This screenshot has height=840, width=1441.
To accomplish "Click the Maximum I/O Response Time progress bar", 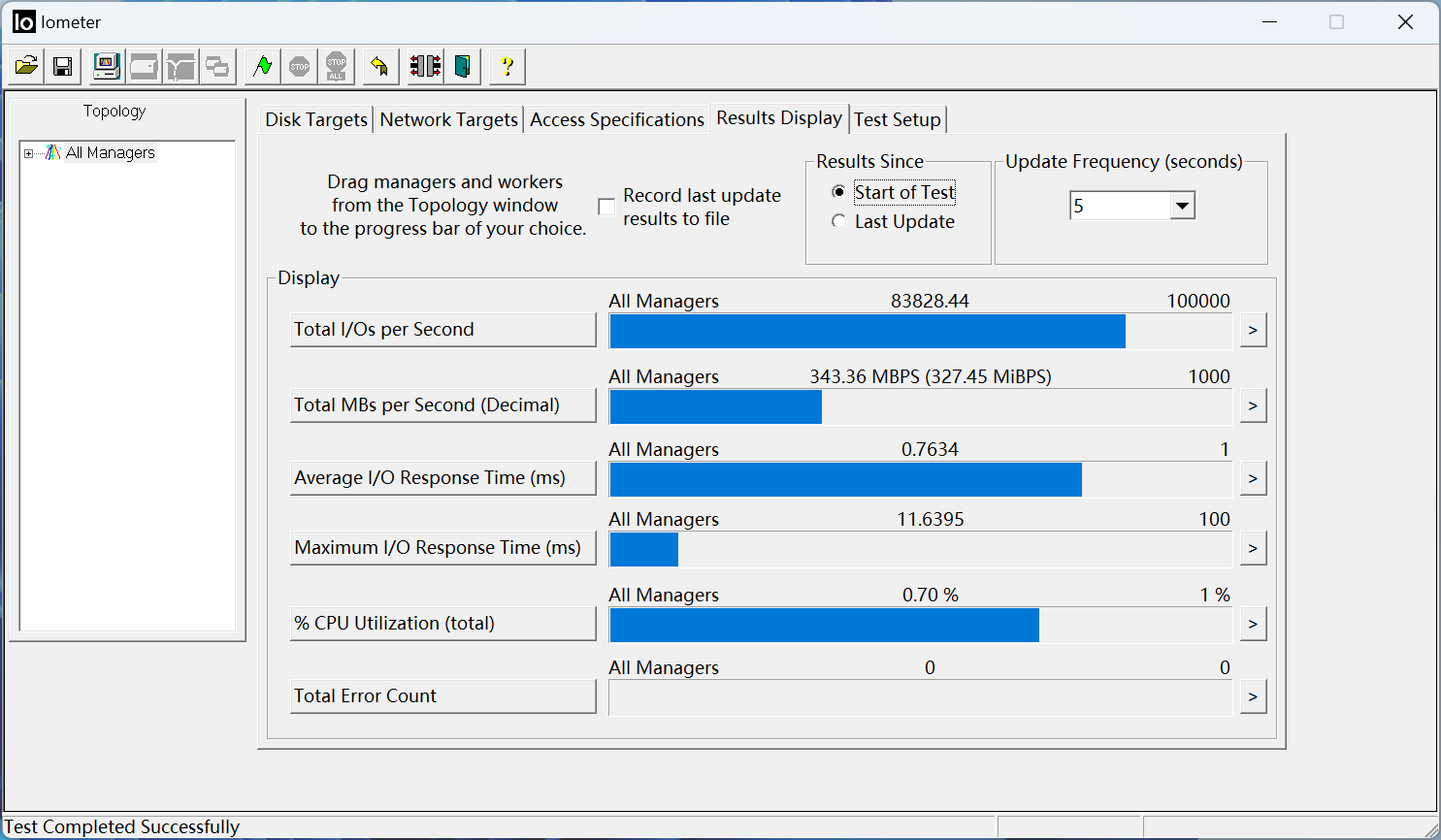I will coord(921,549).
